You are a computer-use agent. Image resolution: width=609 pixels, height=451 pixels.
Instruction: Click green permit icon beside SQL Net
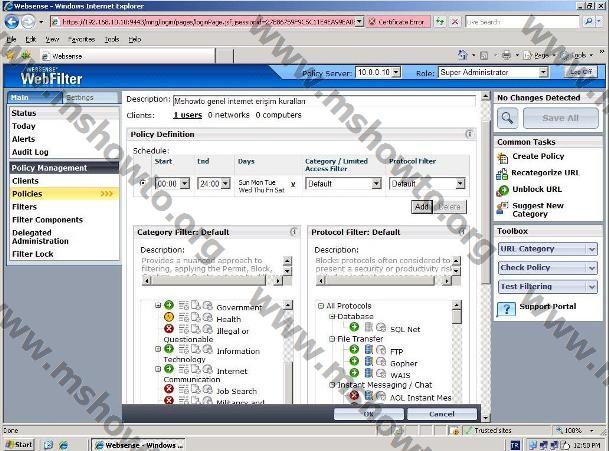pos(354,327)
